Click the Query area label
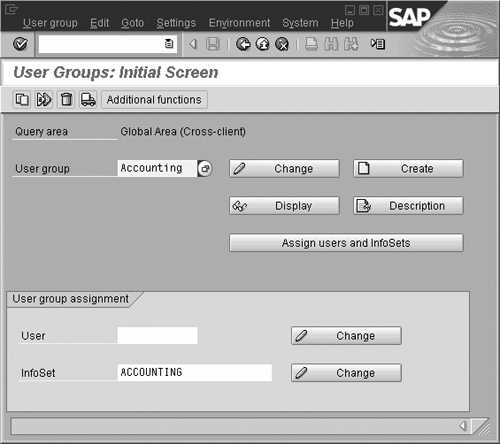 [x=41, y=131]
